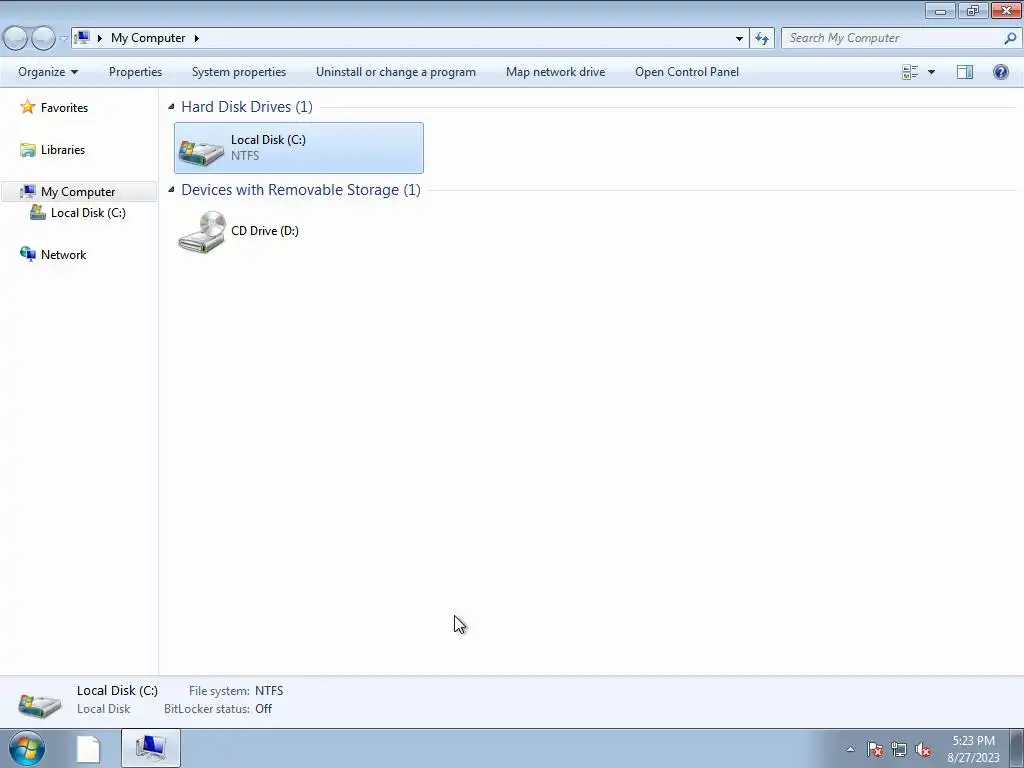Click the network tray icon
This screenshot has width=1024, height=768.
pyautogui.click(x=899, y=749)
